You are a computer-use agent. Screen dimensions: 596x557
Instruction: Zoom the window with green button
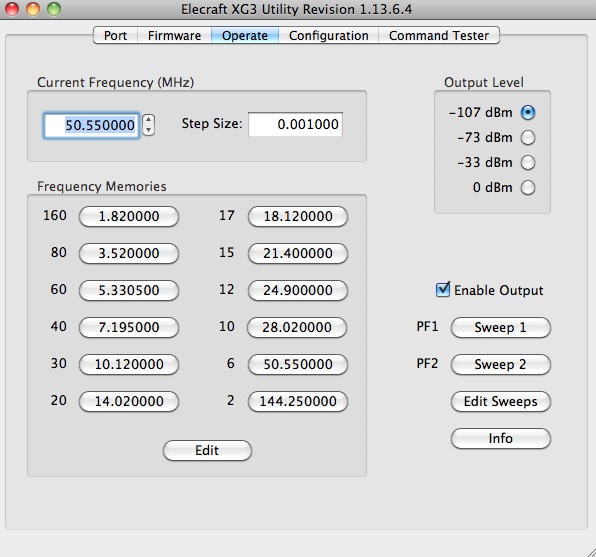pos(54,9)
